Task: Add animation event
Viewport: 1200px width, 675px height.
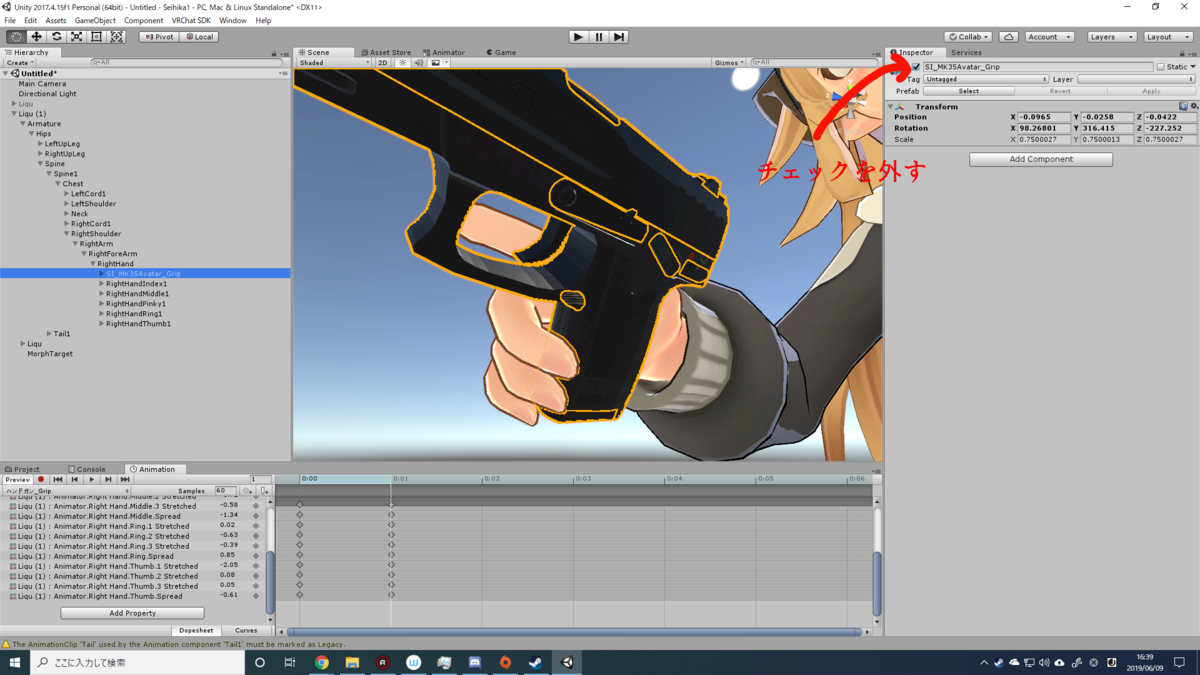Action: coord(264,491)
